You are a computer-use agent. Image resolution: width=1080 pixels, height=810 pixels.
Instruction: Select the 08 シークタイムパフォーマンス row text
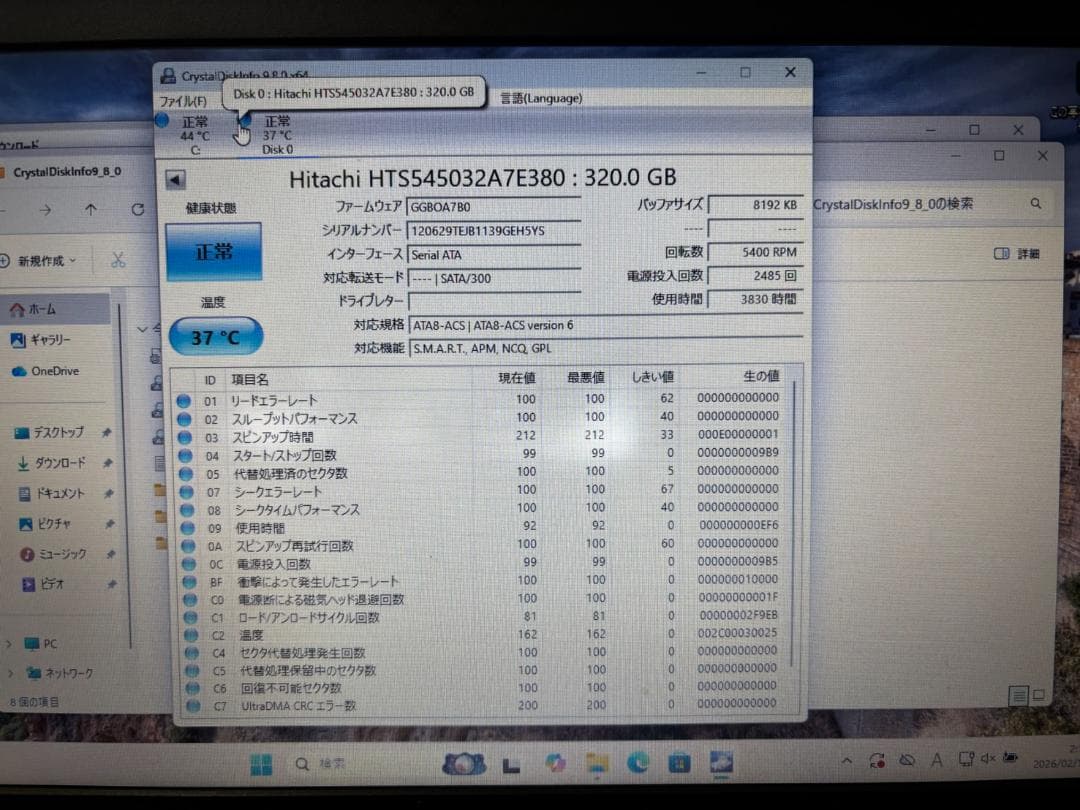297,510
